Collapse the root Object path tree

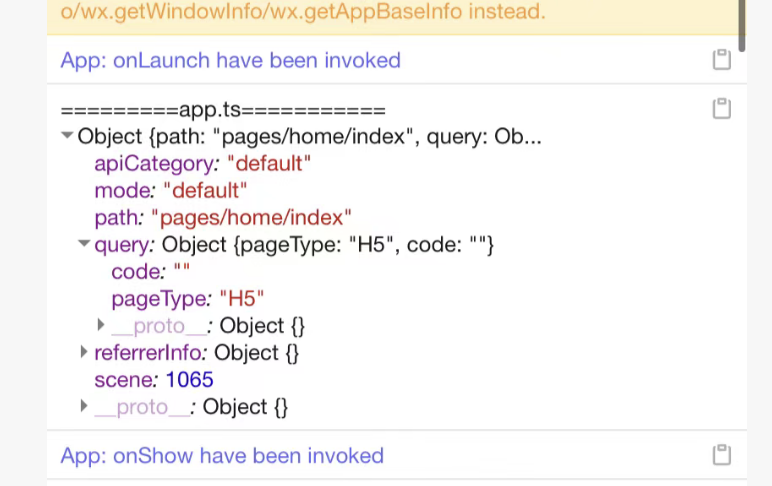click(67, 135)
